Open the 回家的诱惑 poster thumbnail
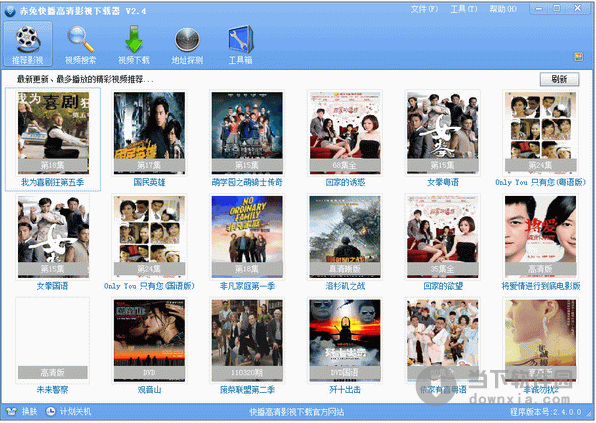The height and width of the screenshot is (423, 596). 345,133
